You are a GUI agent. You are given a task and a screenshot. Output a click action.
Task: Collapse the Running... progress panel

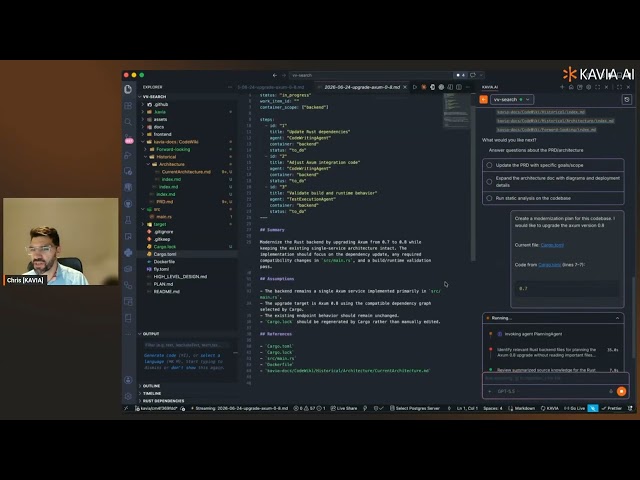point(617,318)
